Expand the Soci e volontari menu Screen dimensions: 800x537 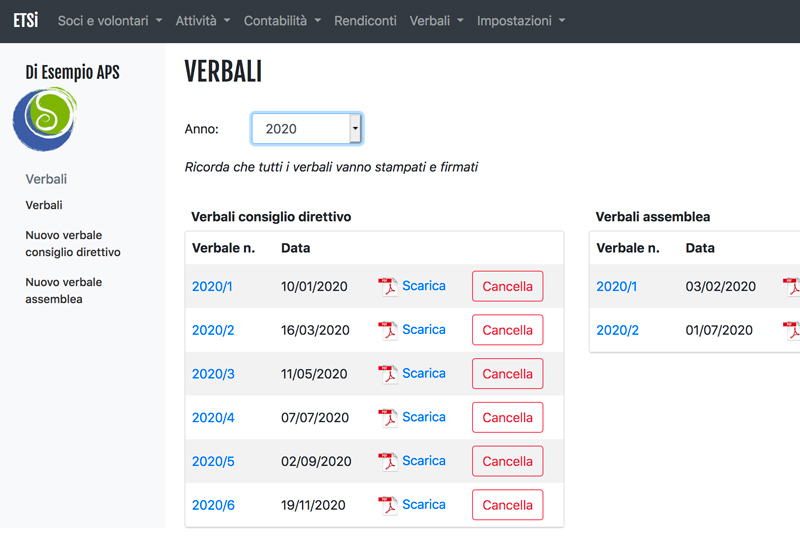pos(110,21)
